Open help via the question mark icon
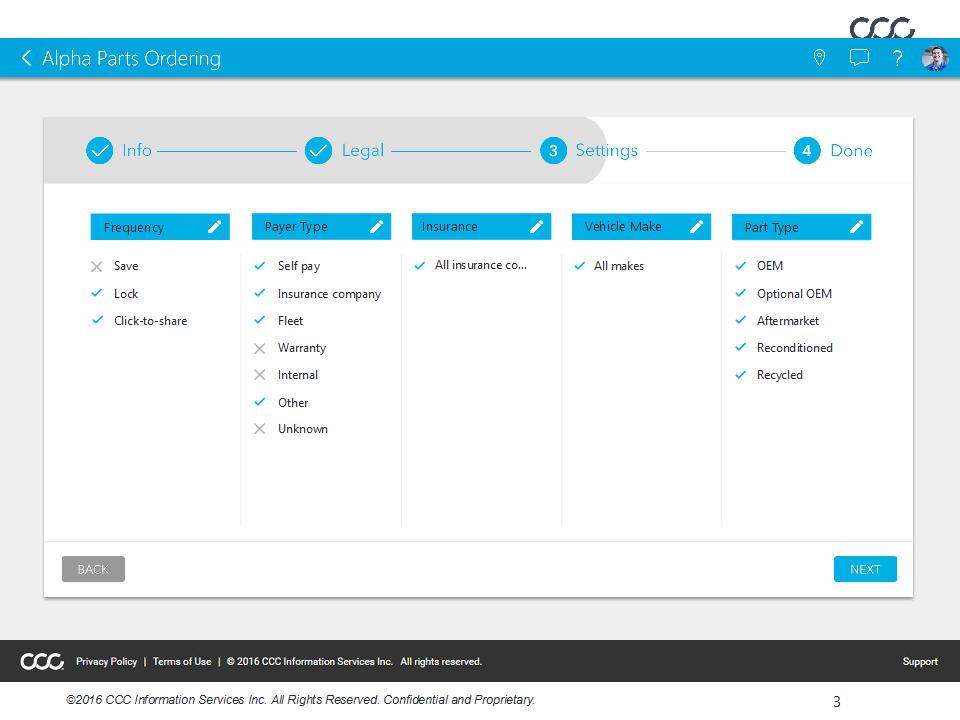Viewport: 960px width, 720px height. coord(897,58)
